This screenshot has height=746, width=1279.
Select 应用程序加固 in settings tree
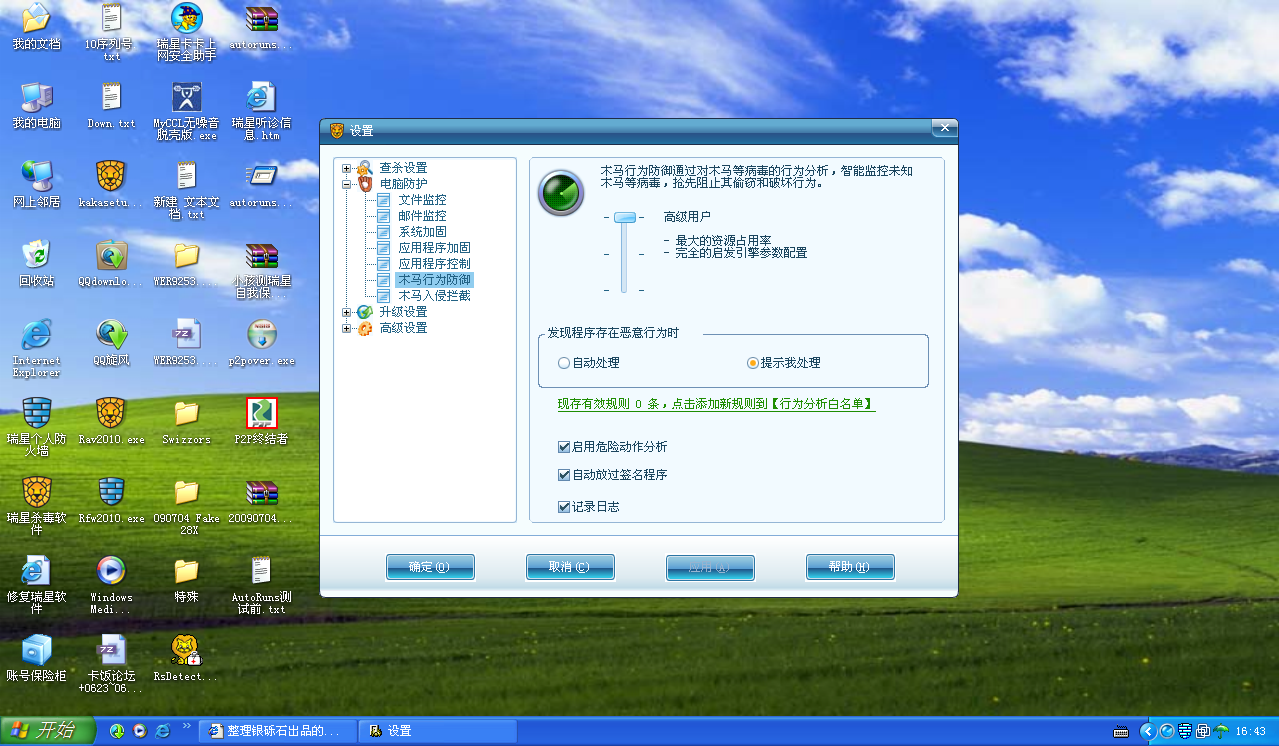pos(434,248)
